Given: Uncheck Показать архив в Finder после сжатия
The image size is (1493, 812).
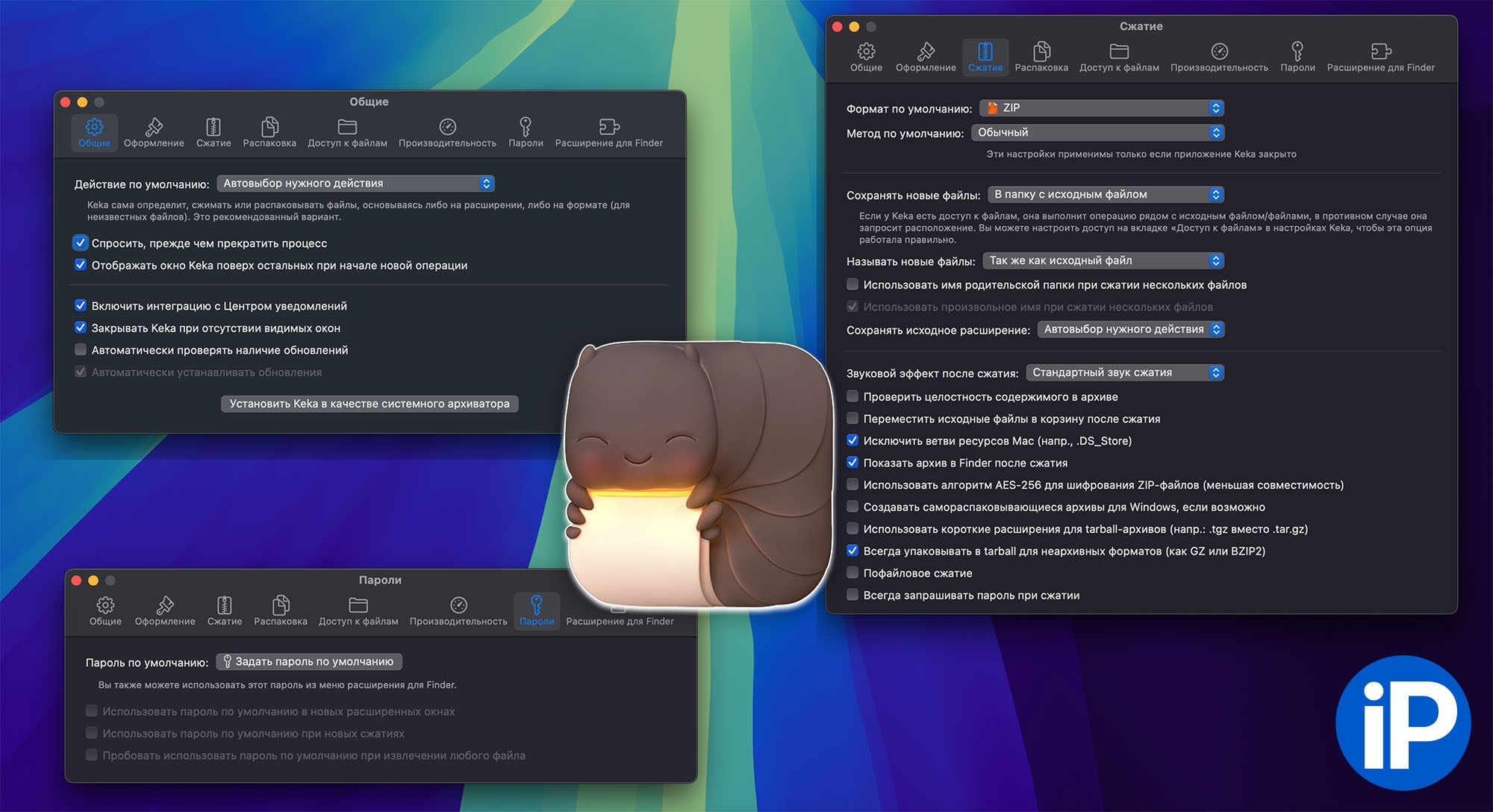Looking at the screenshot, I should point(853,462).
